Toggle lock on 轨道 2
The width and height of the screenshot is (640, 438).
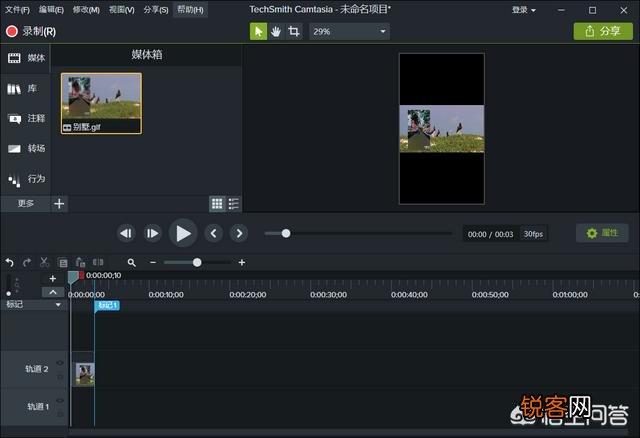tap(60, 377)
